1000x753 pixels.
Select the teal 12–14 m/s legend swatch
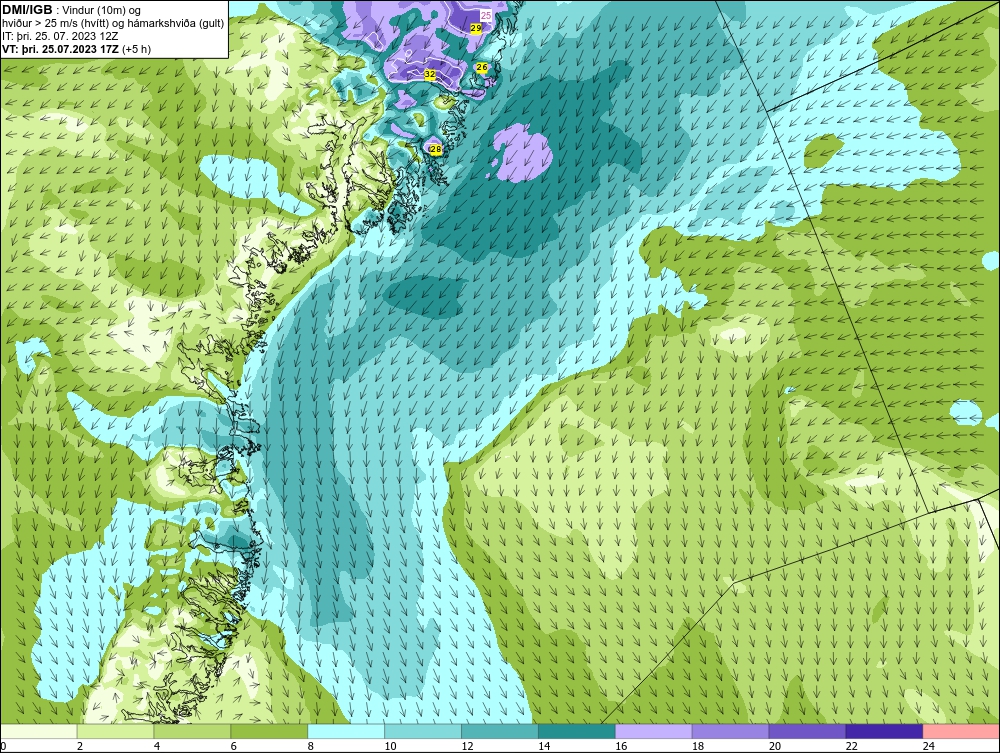[500, 731]
